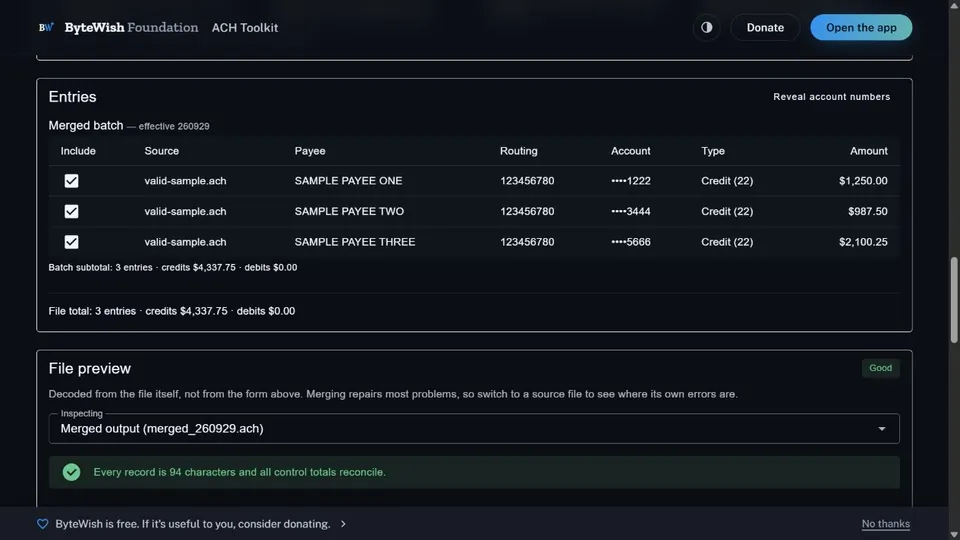Click the heart icon in donation banner
Screen dimensions: 960x540
[42, 524]
